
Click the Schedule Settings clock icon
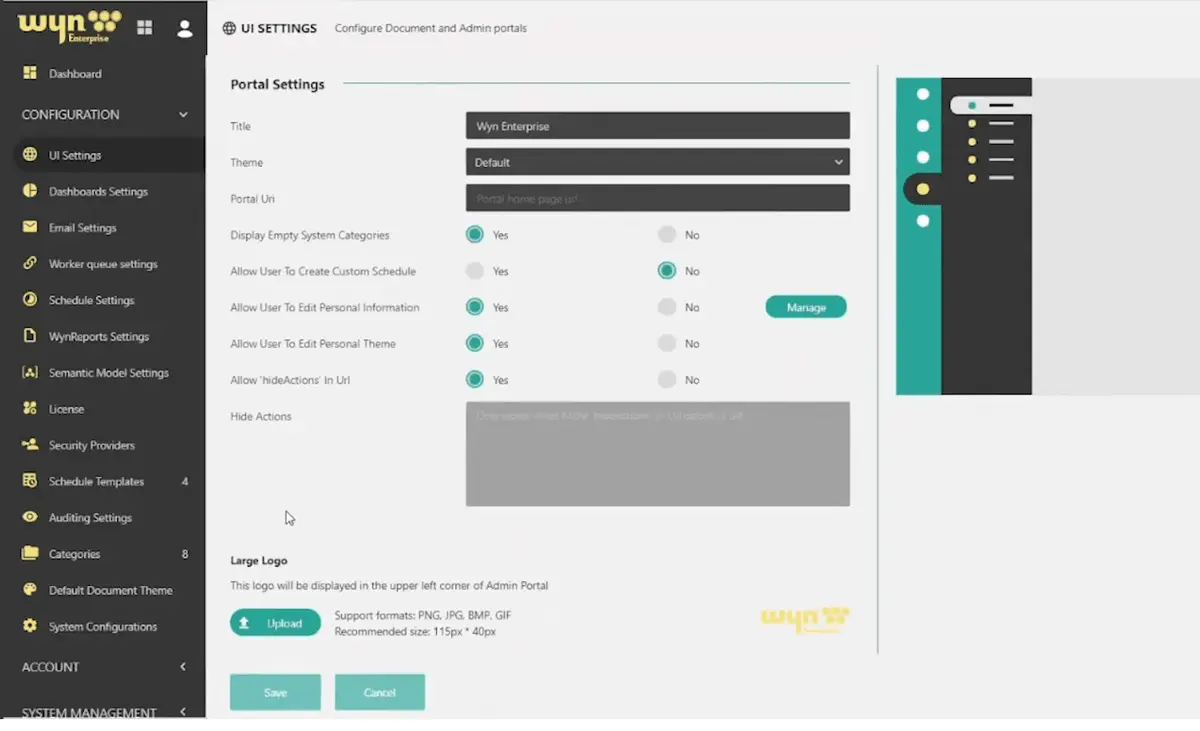pyautogui.click(x=30, y=300)
